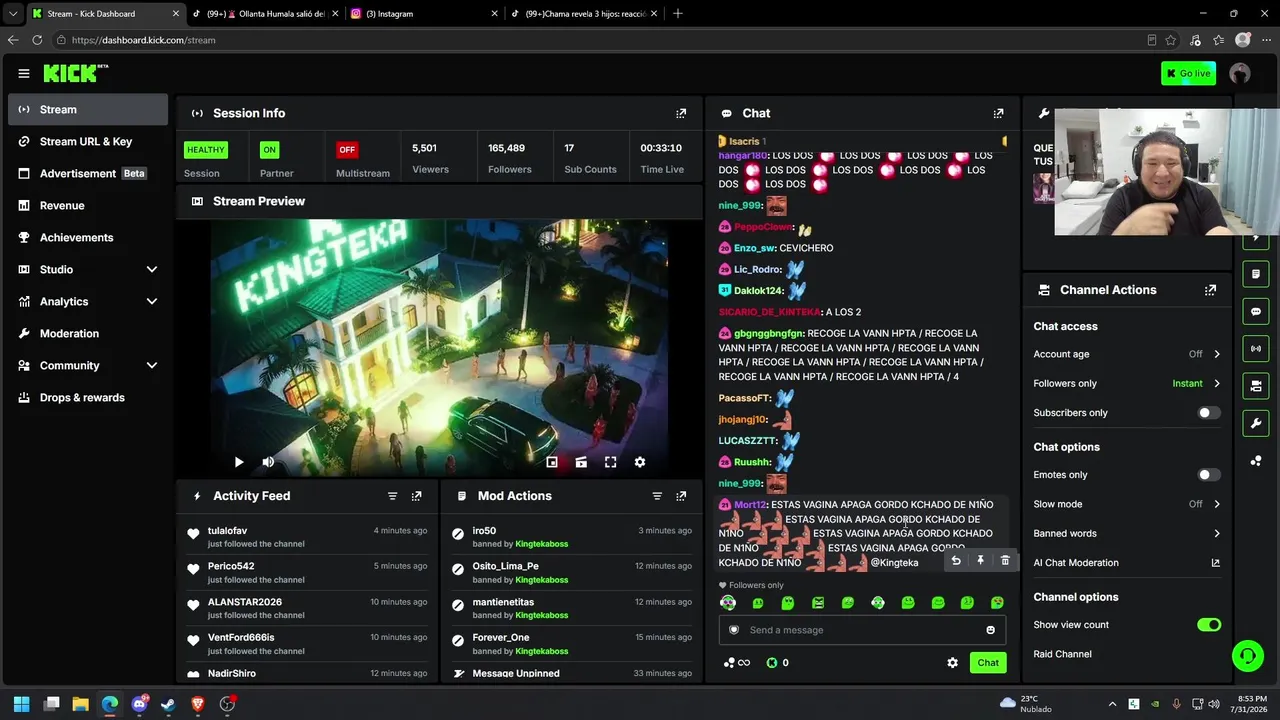Delete the highlighted Mort12 chat message

coord(1005,561)
